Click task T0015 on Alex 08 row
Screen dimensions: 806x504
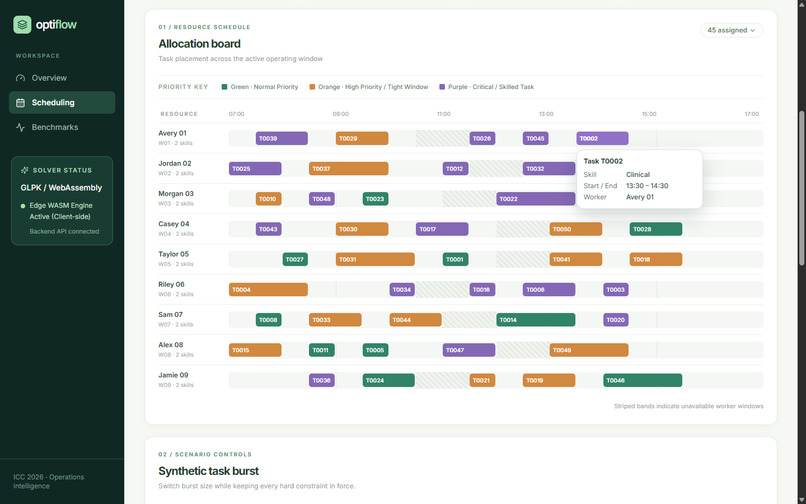[x=255, y=351]
